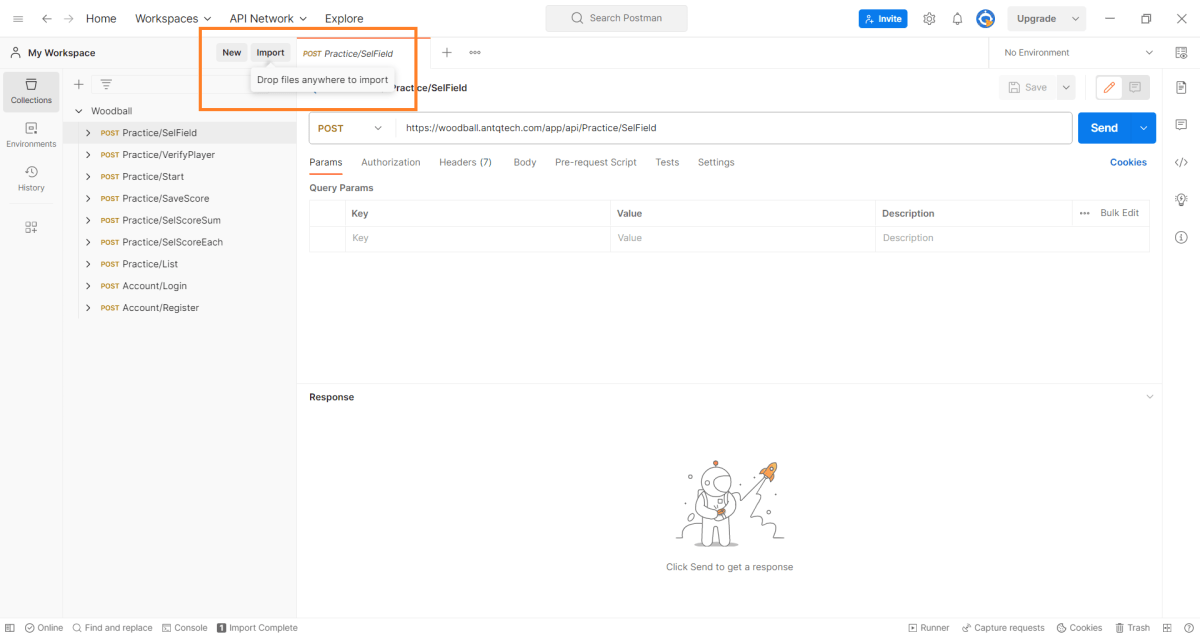Switch to the Tests tab
This screenshot has height=637, width=1200.
(x=667, y=162)
